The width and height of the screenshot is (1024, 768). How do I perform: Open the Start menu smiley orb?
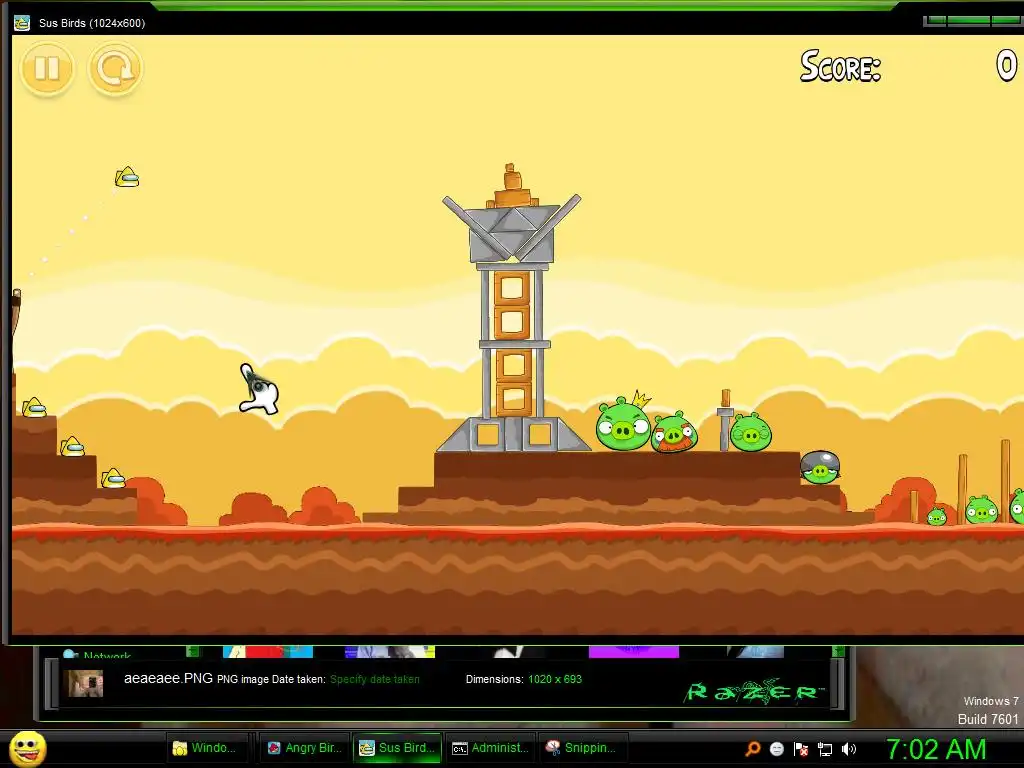(27, 748)
